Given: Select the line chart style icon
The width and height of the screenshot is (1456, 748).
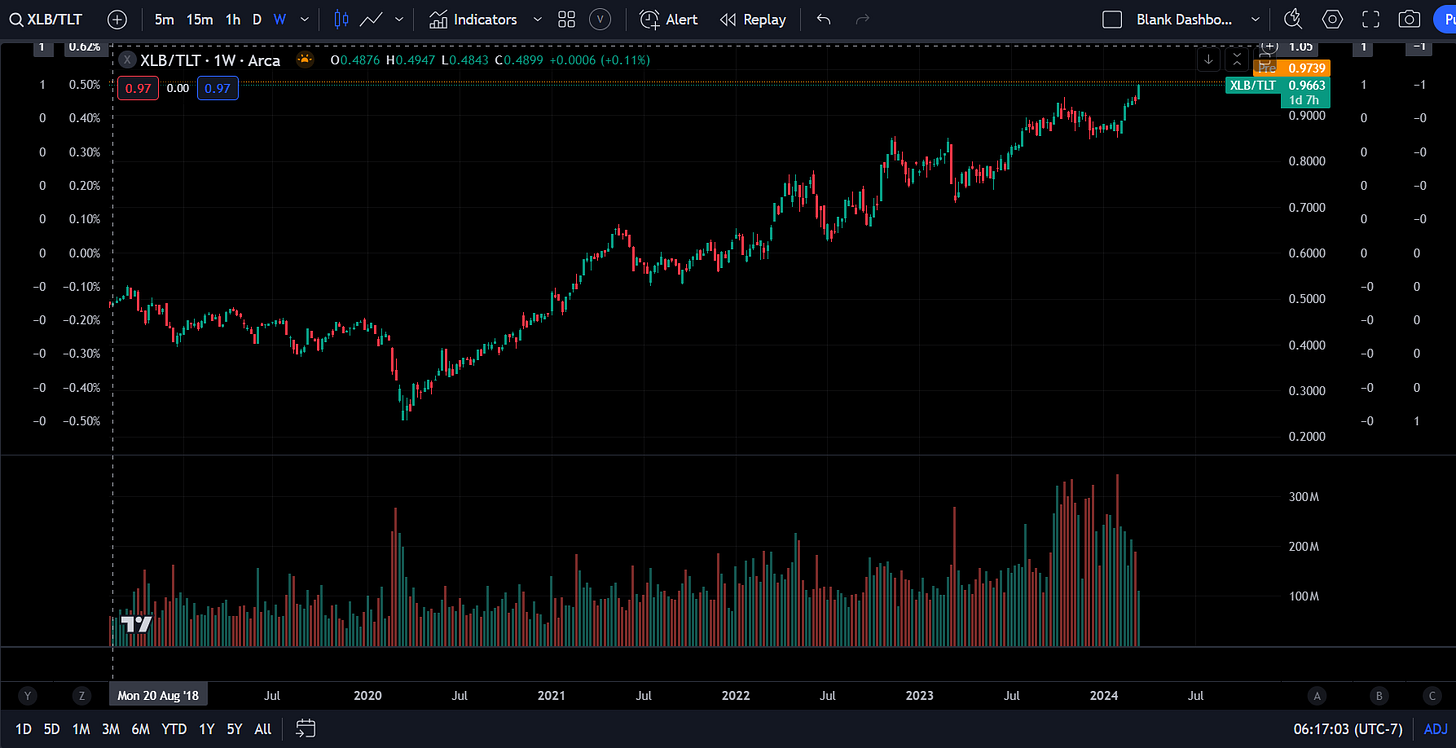Looking at the screenshot, I should click(372, 19).
